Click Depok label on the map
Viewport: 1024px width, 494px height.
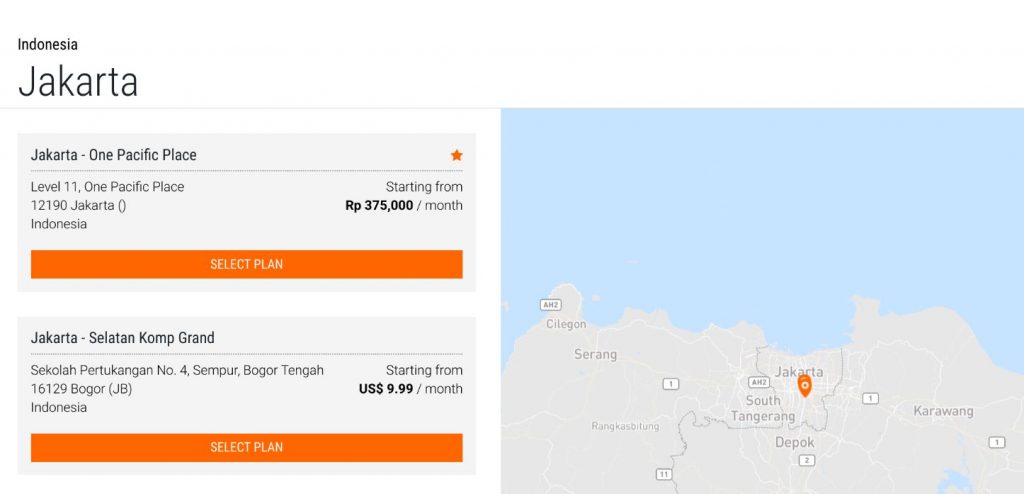coord(795,442)
